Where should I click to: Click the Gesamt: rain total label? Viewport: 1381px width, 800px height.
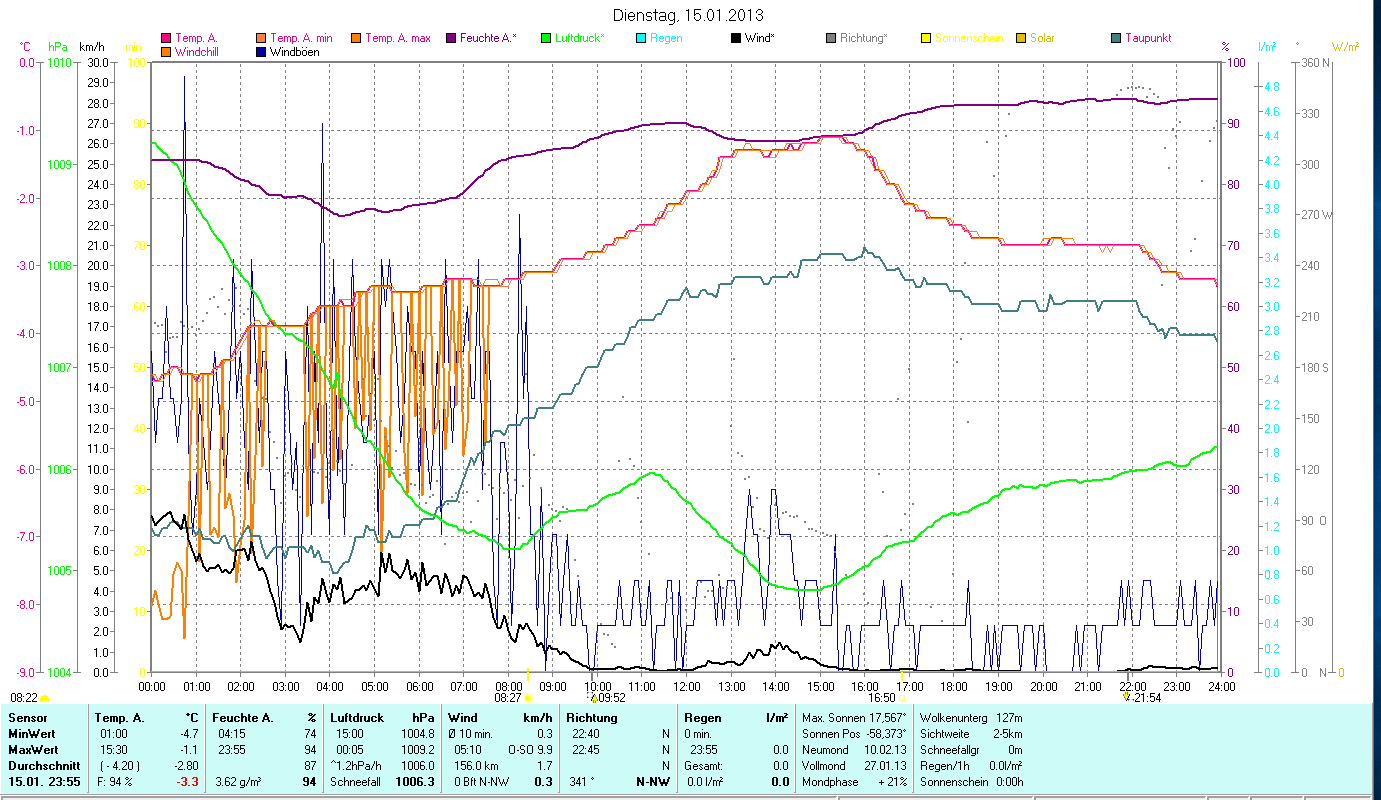point(702,766)
